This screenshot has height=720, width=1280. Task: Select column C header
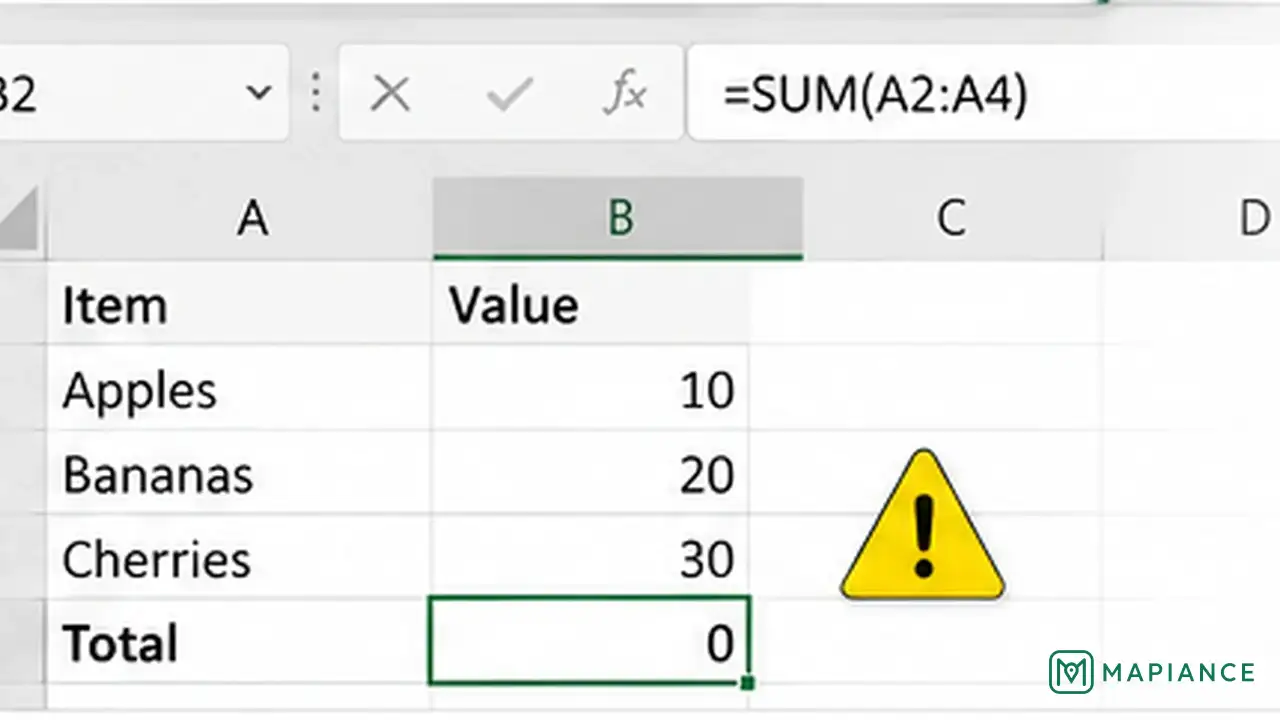(952, 218)
